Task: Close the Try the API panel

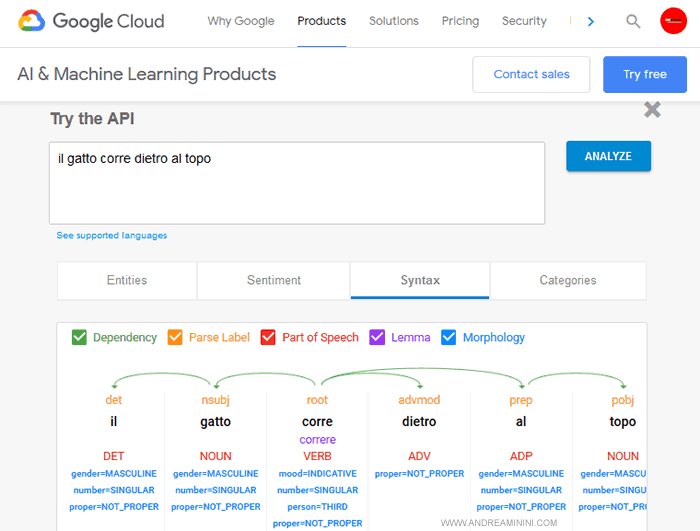Action: (652, 110)
